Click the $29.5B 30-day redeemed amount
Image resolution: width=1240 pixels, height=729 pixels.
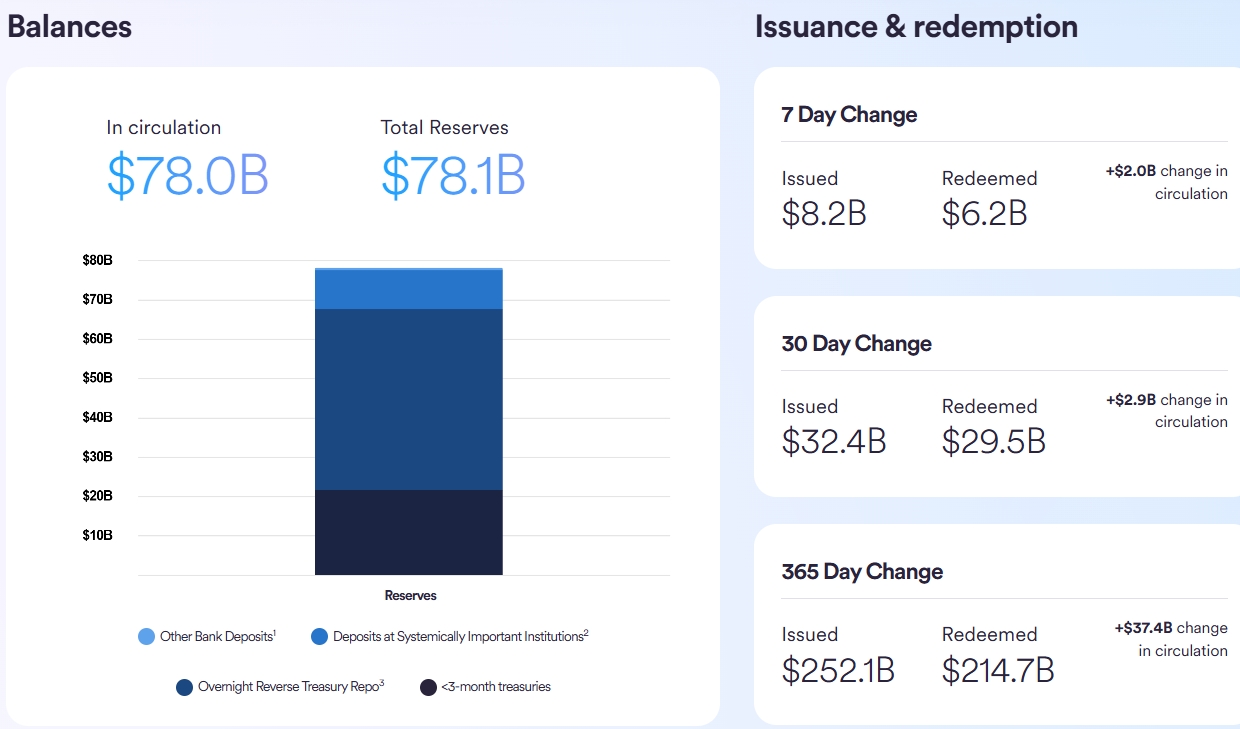tap(993, 441)
